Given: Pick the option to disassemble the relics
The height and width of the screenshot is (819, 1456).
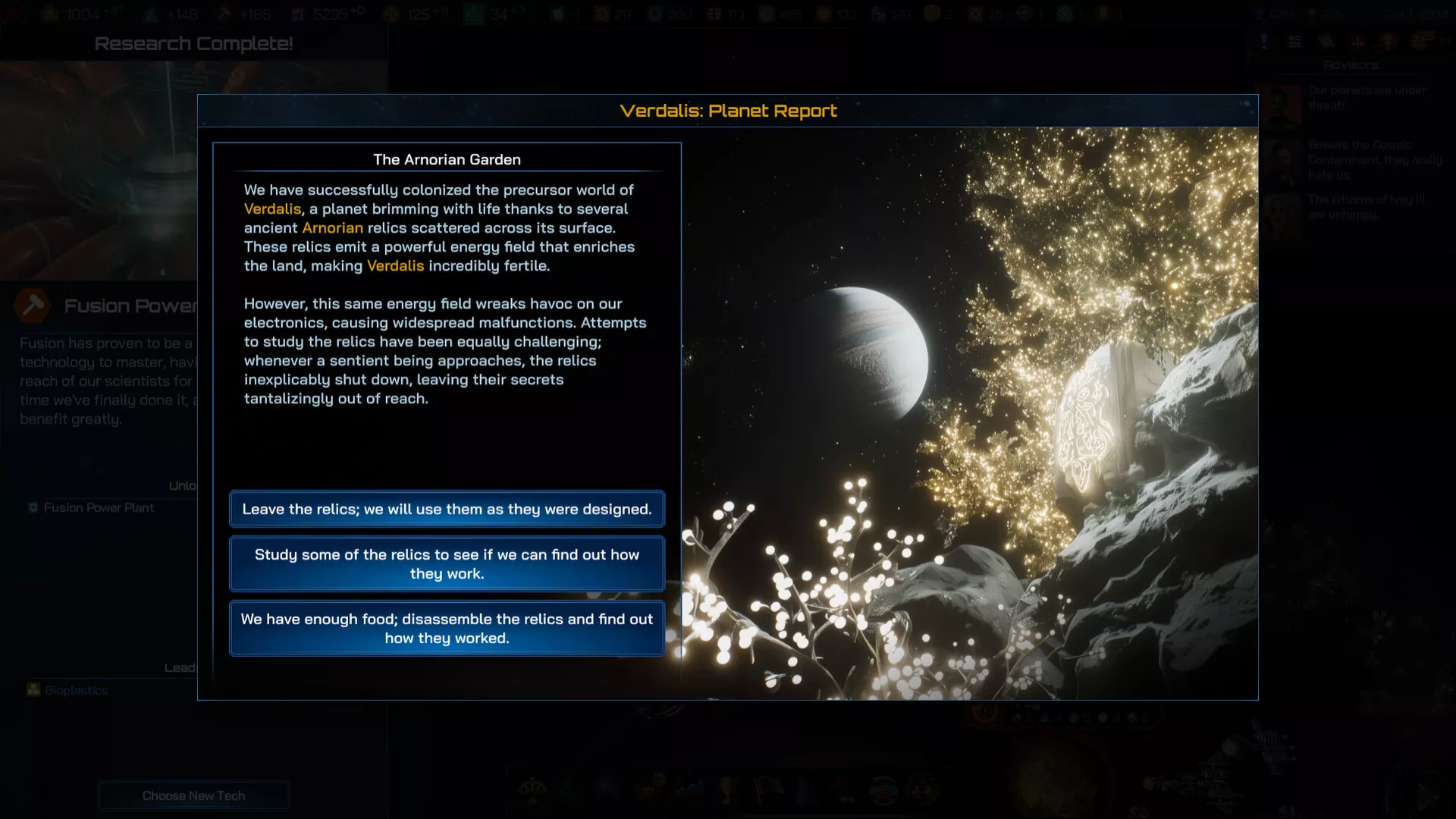Looking at the screenshot, I should click(x=447, y=628).
